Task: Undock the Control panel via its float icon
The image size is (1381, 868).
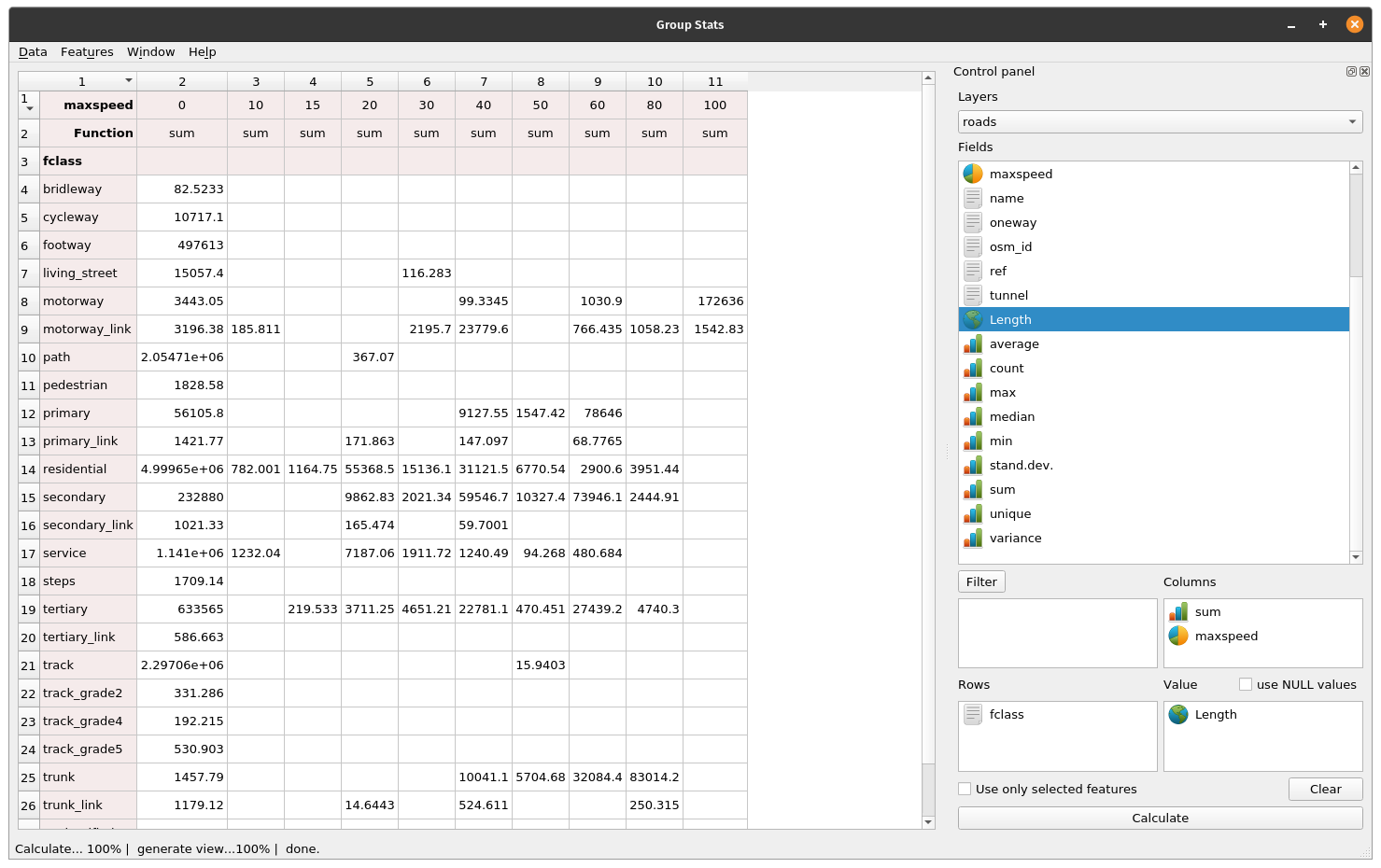Action: [1351, 71]
